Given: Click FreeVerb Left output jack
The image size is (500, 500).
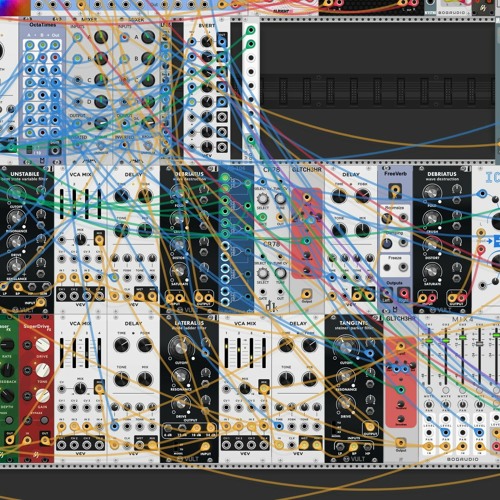Looking at the screenshot, I should pyautogui.click(x=387, y=294).
